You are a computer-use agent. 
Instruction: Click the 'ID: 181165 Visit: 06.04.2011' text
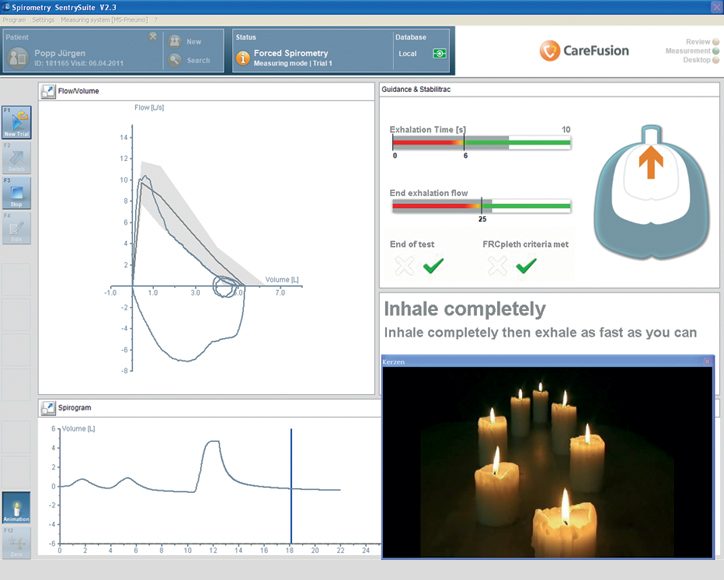point(79,63)
